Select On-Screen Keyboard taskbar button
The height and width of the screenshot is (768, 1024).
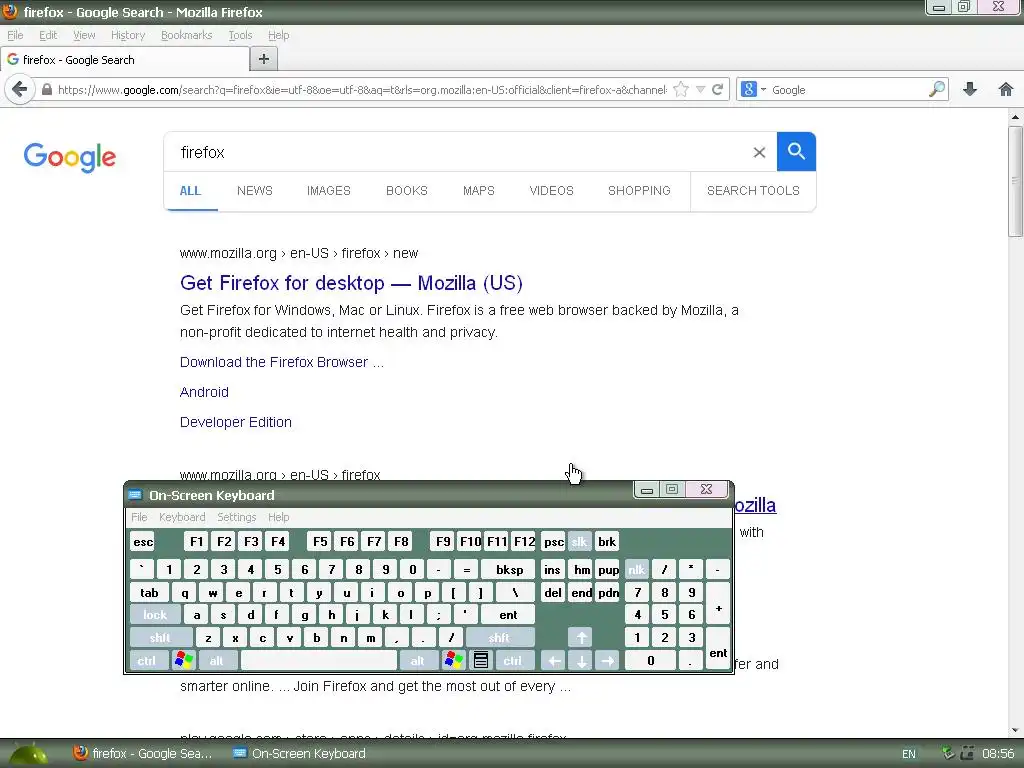pos(300,754)
